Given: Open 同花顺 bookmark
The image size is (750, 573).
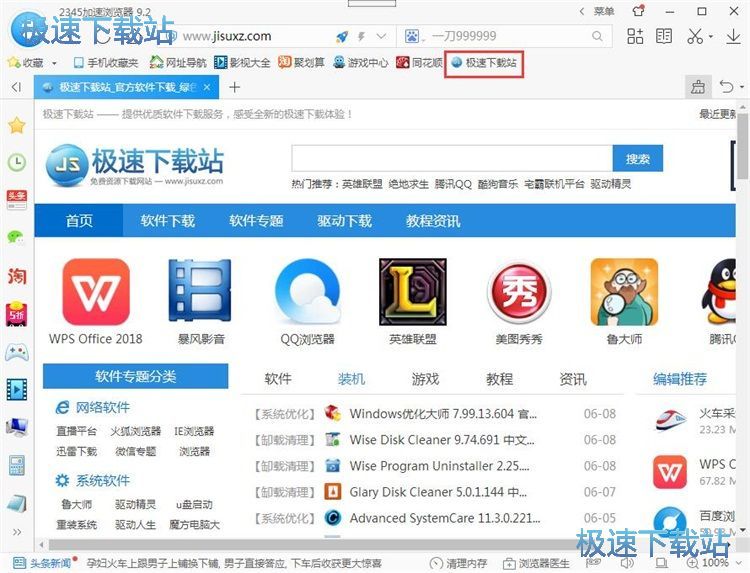Looking at the screenshot, I should 419,63.
